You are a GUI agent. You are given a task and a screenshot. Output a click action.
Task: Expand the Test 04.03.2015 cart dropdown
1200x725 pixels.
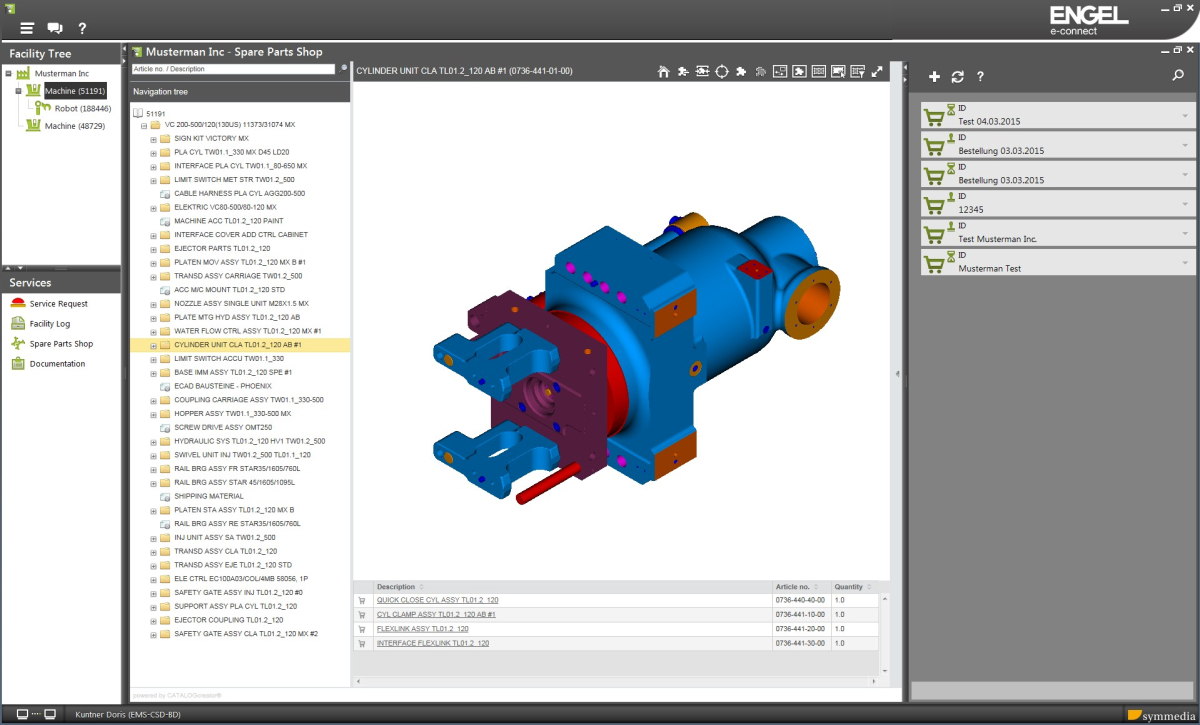[1185, 115]
